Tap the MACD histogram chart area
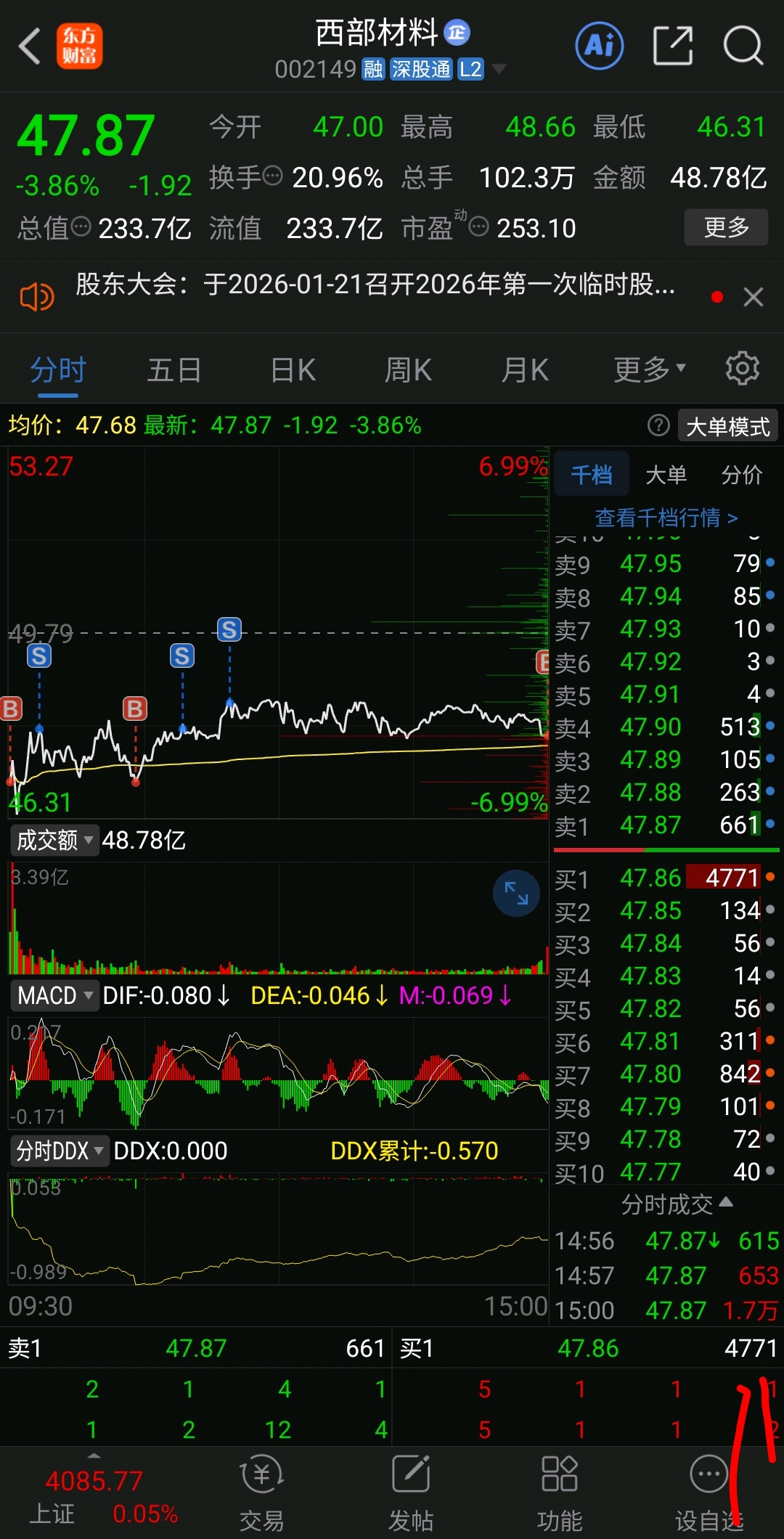The image size is (784, 1539). coord(279,1073)
